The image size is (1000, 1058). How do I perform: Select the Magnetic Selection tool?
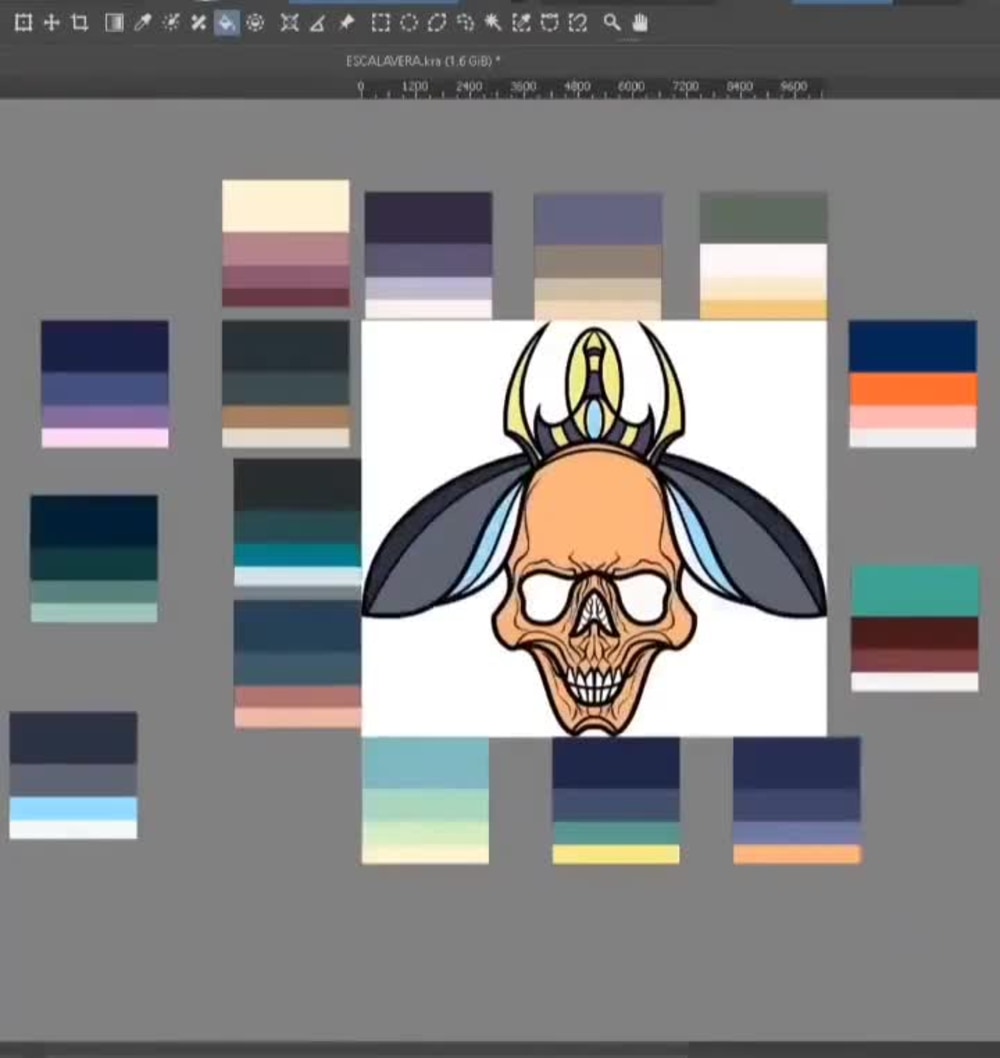coord(577,22)
